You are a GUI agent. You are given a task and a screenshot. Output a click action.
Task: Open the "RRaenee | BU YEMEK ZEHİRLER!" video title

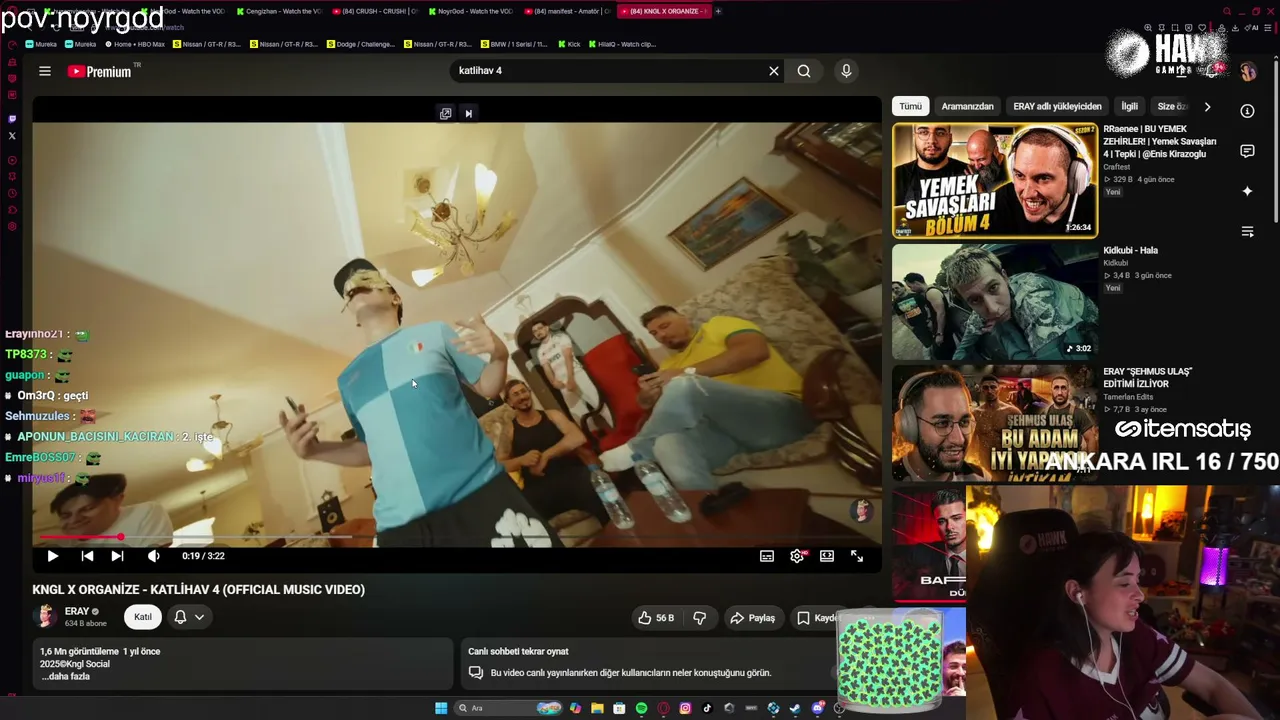1160,141
